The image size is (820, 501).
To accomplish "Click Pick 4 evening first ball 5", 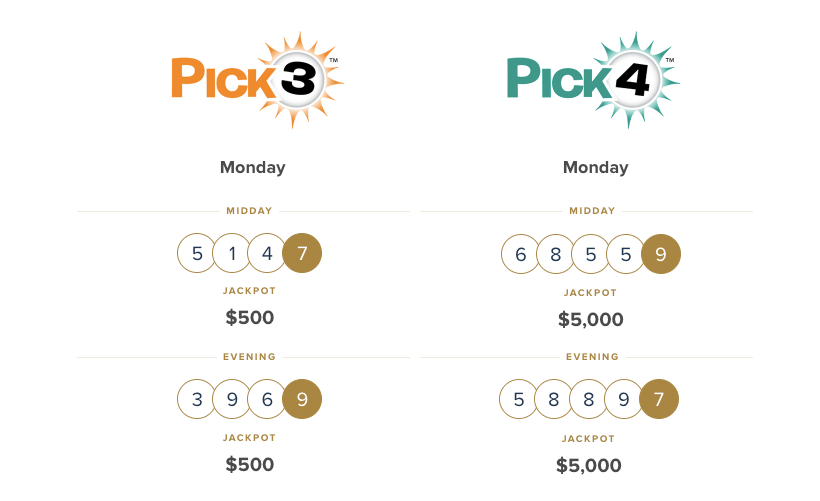I will (519, 400).
